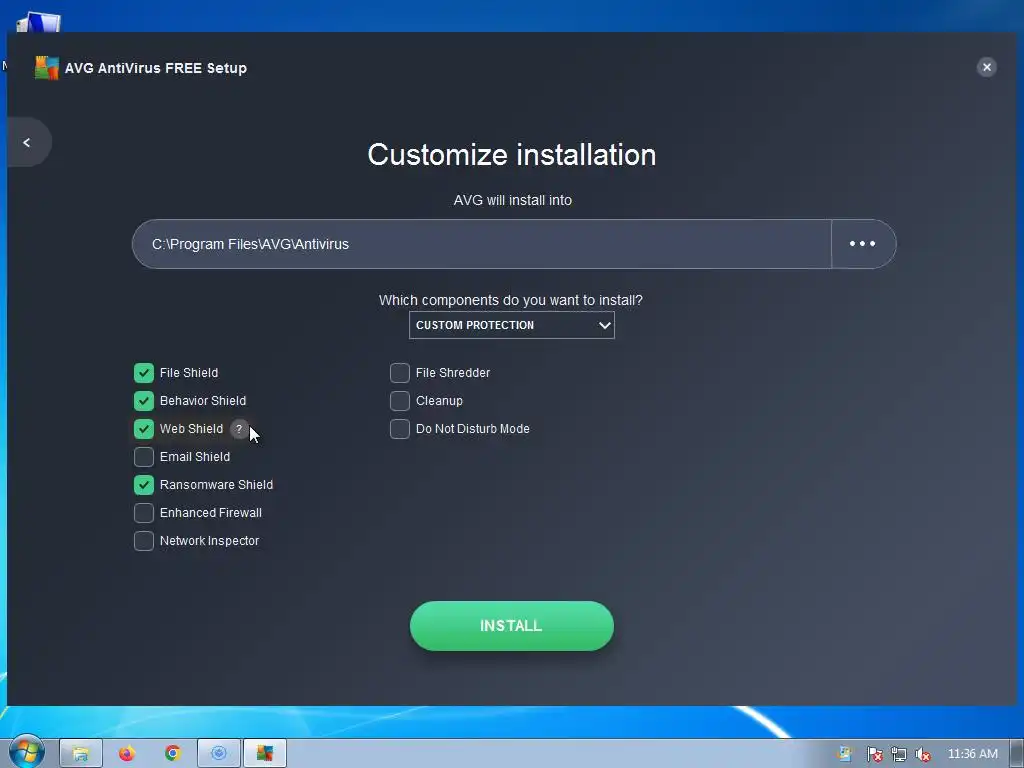Enable the Network Inspector checkbox

144,541
